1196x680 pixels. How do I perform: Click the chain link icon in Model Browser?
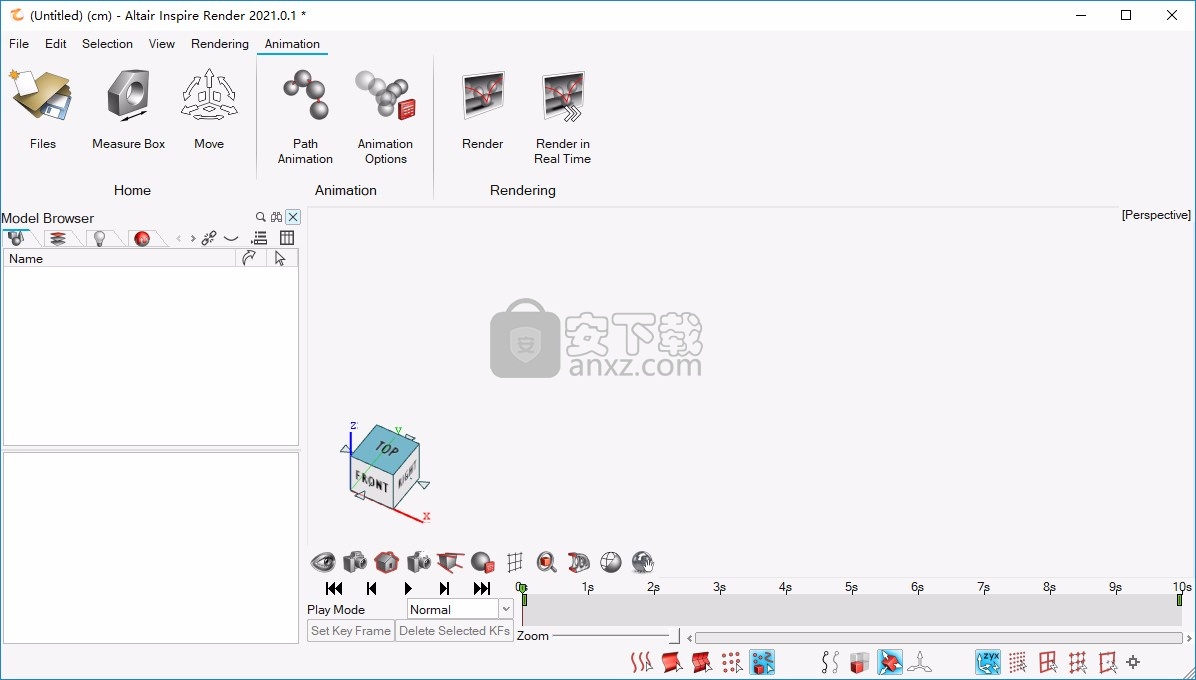[x=209, y=239]
